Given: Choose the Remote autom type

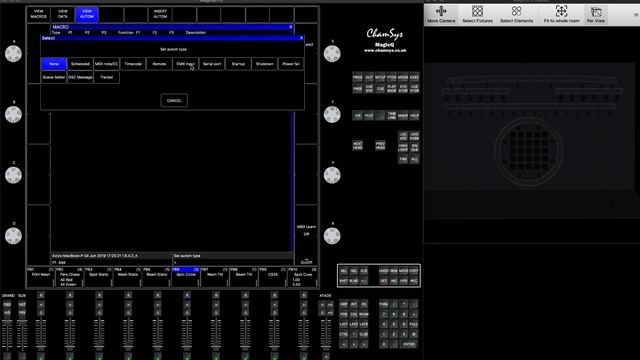Looking at the screenshot, I should click(x=159, y=64).
